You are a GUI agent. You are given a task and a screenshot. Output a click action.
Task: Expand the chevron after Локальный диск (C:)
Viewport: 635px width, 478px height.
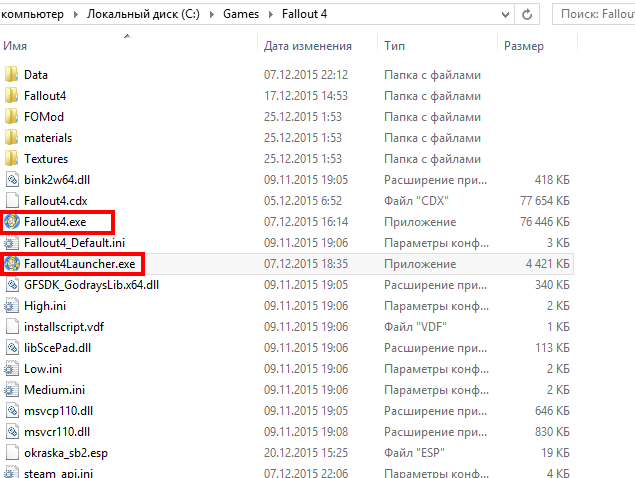(212, 15)
